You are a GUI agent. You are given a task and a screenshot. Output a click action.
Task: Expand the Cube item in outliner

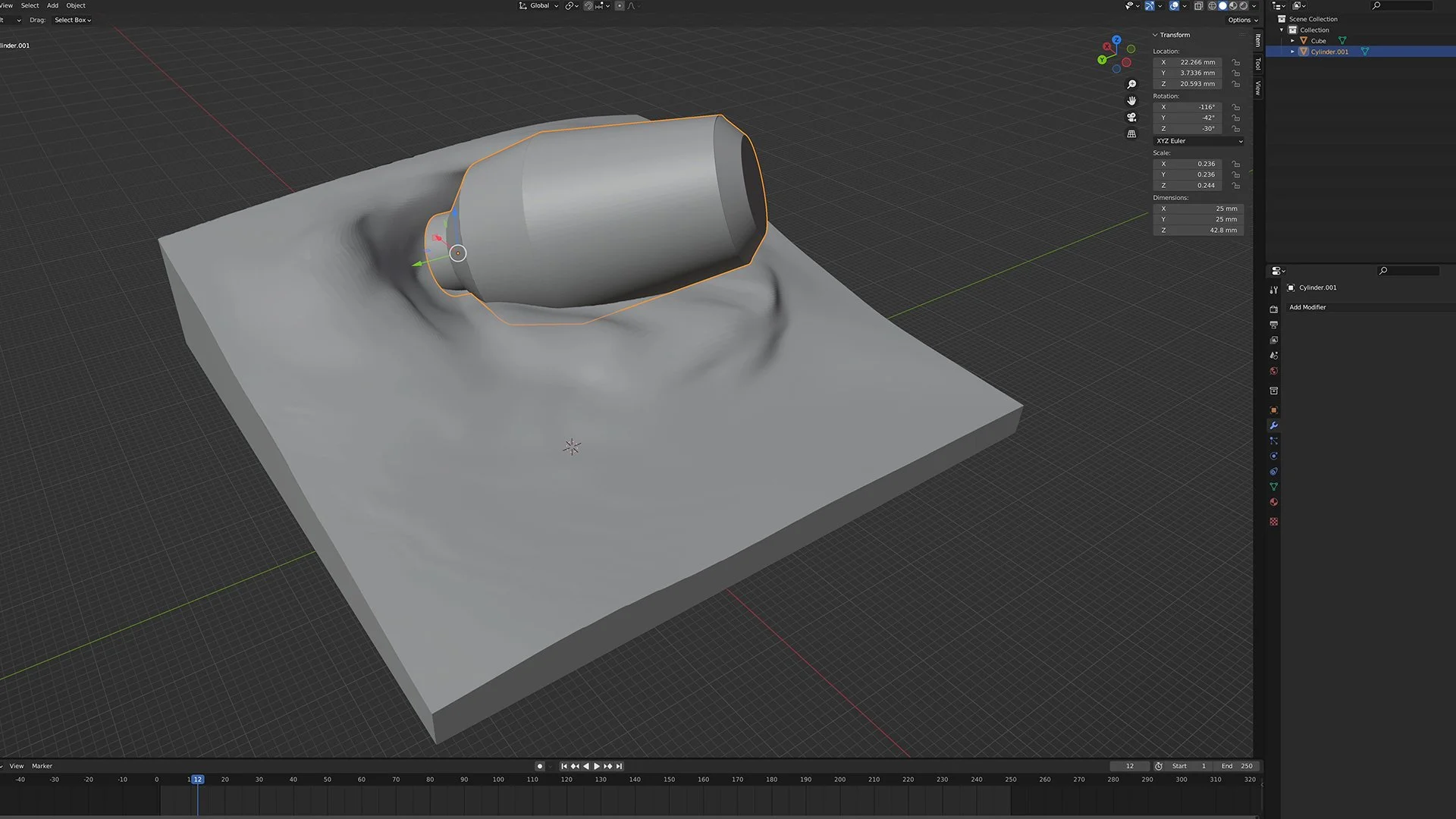(x=1292, y=41)
